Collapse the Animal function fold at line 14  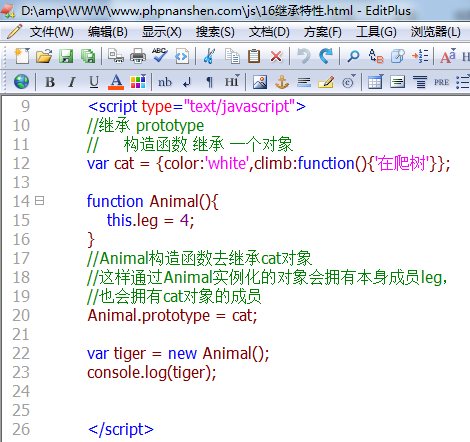39,201
